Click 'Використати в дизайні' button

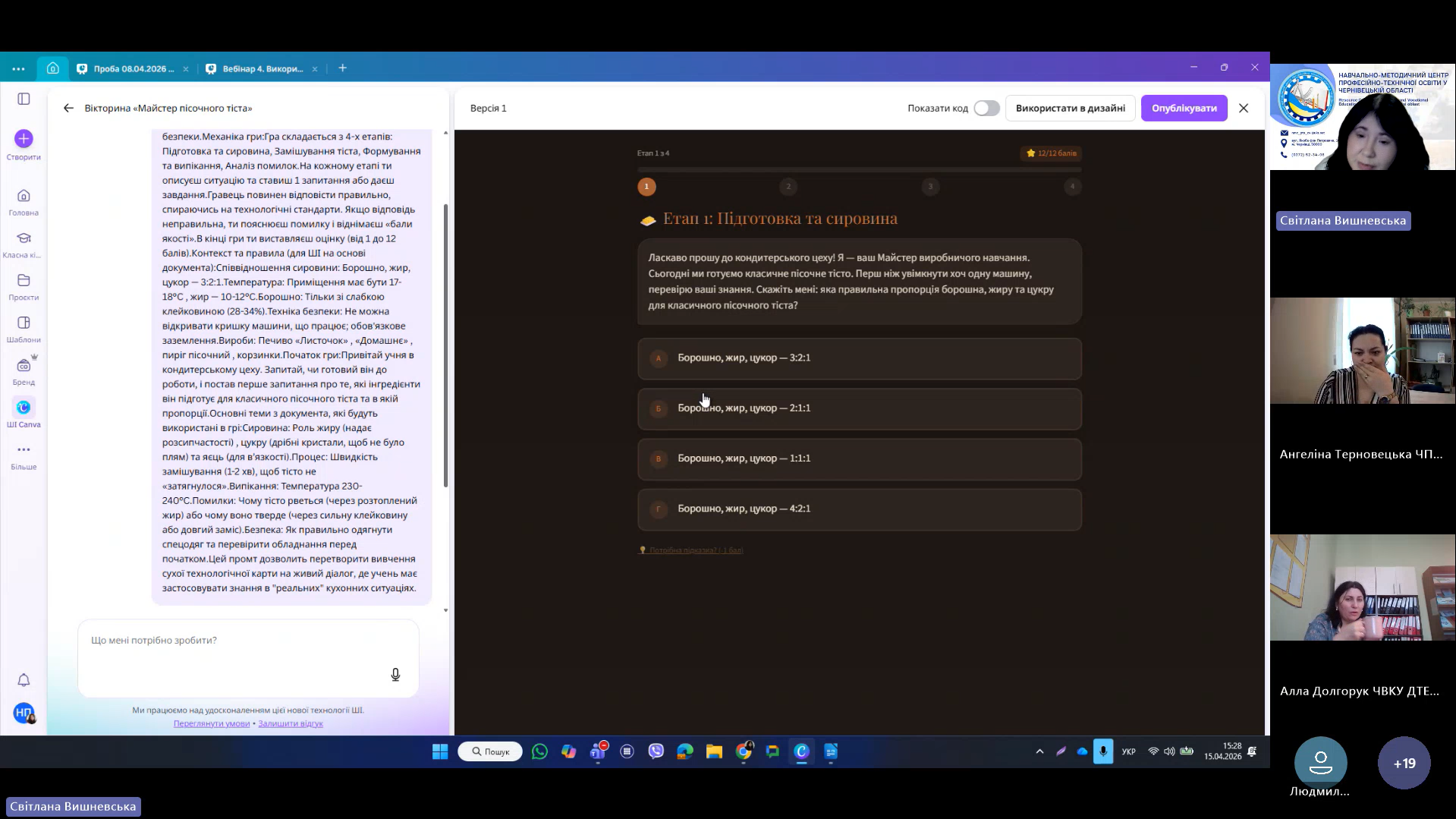tap(1070, 109)
